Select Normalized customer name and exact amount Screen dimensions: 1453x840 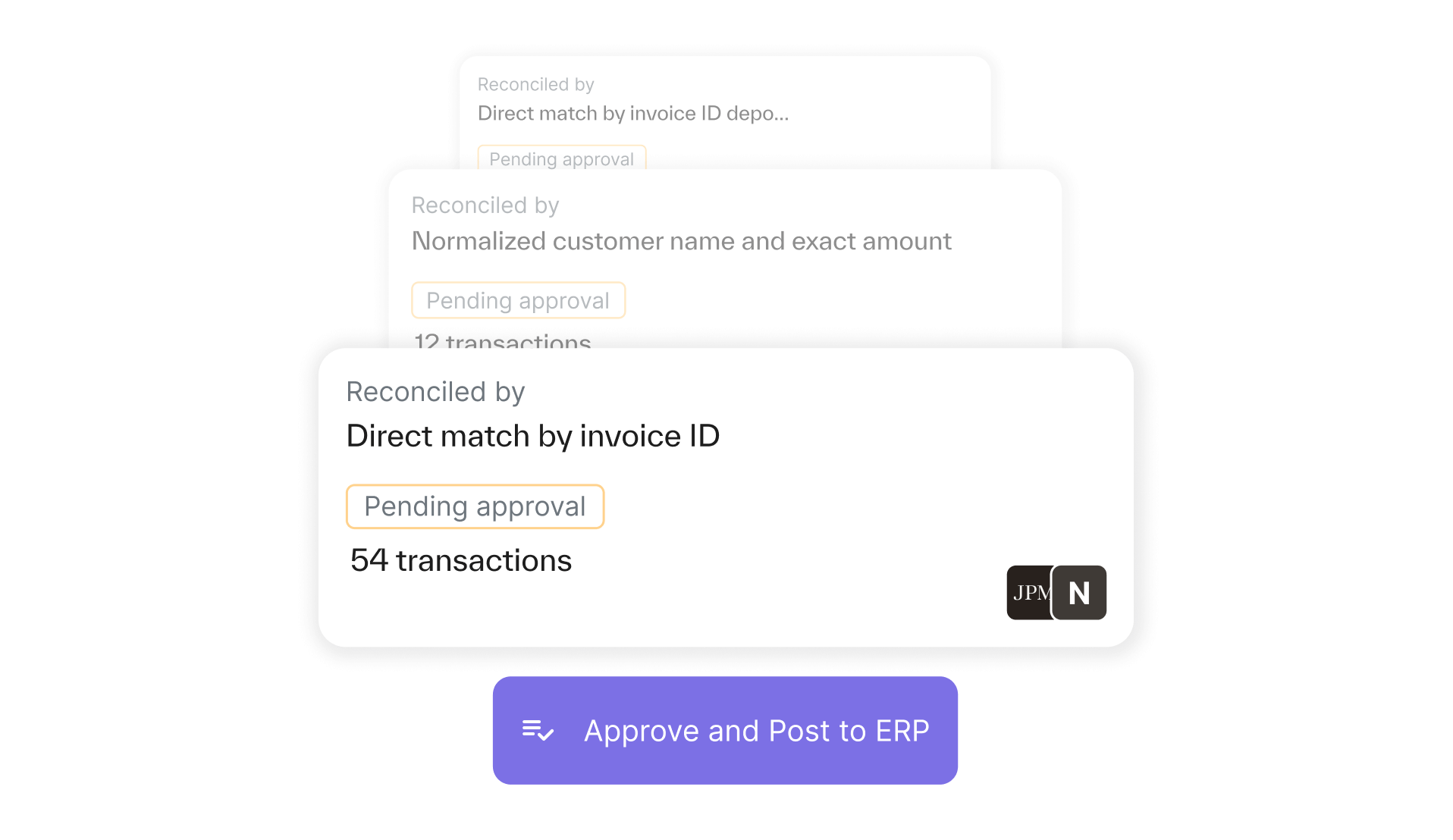pyautogui.click(x=681, y=241)
